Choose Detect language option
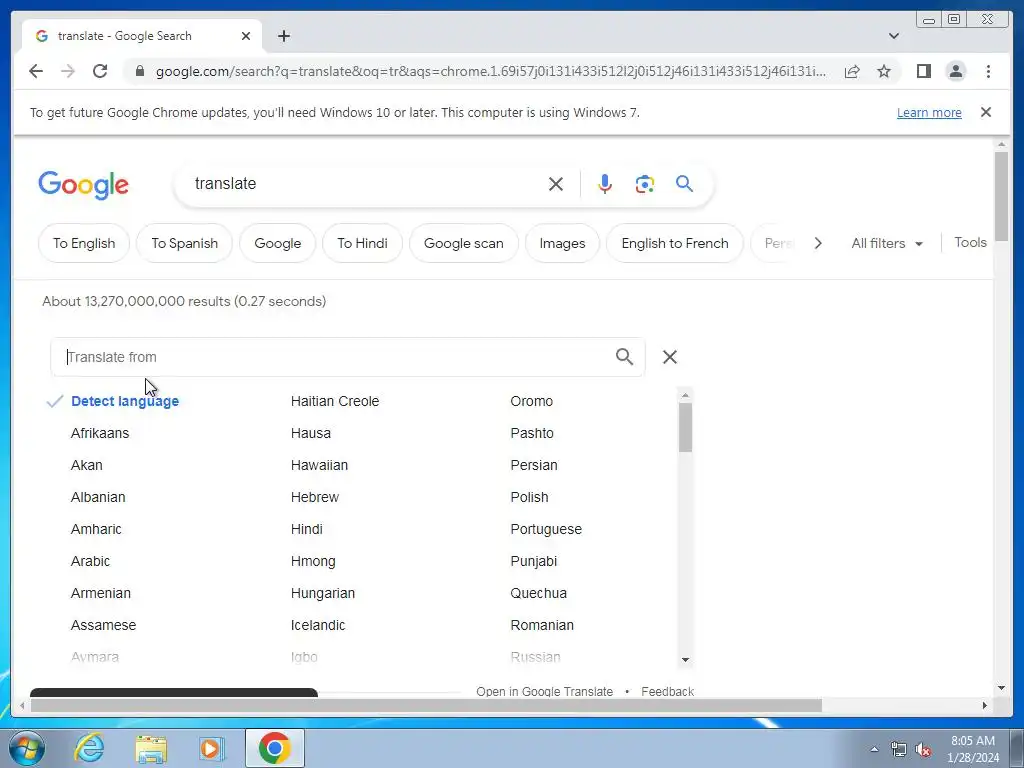Image resolution: width=1024 pixels, height=768 pixels. (125, 401)
